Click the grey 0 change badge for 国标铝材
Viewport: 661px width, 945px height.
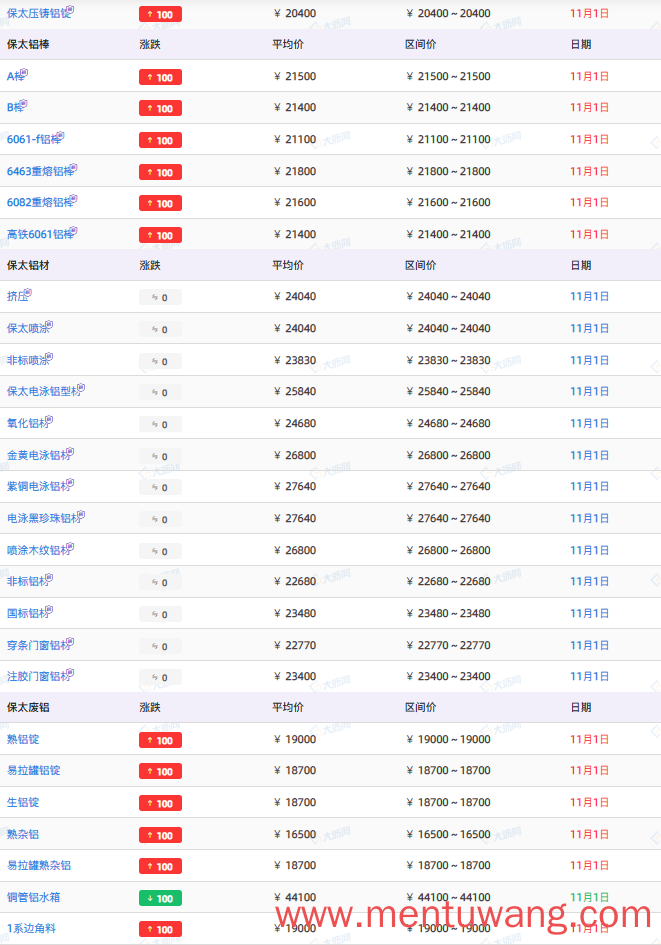(x=160, y=615)
